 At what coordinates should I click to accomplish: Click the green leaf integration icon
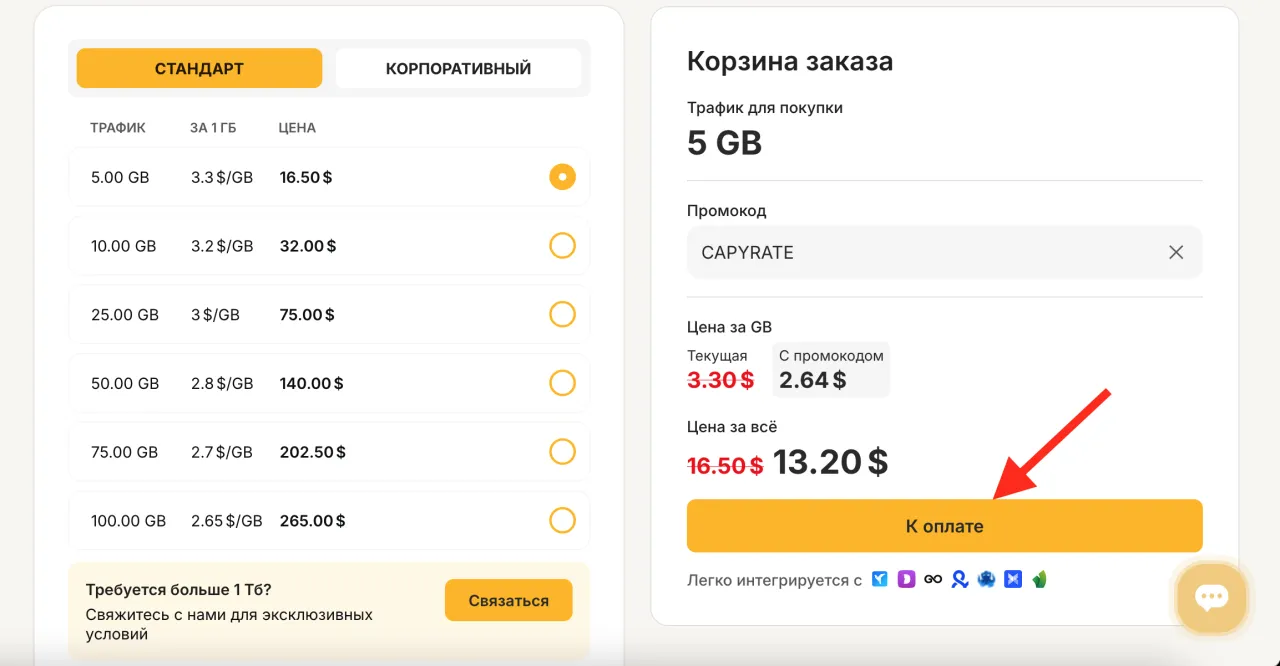click(1039, 579)
